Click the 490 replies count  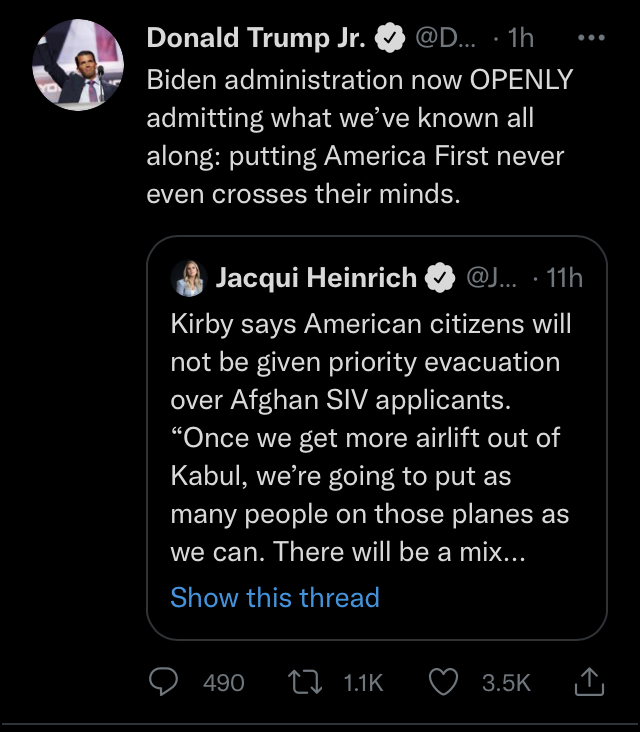tap(224, 683)
